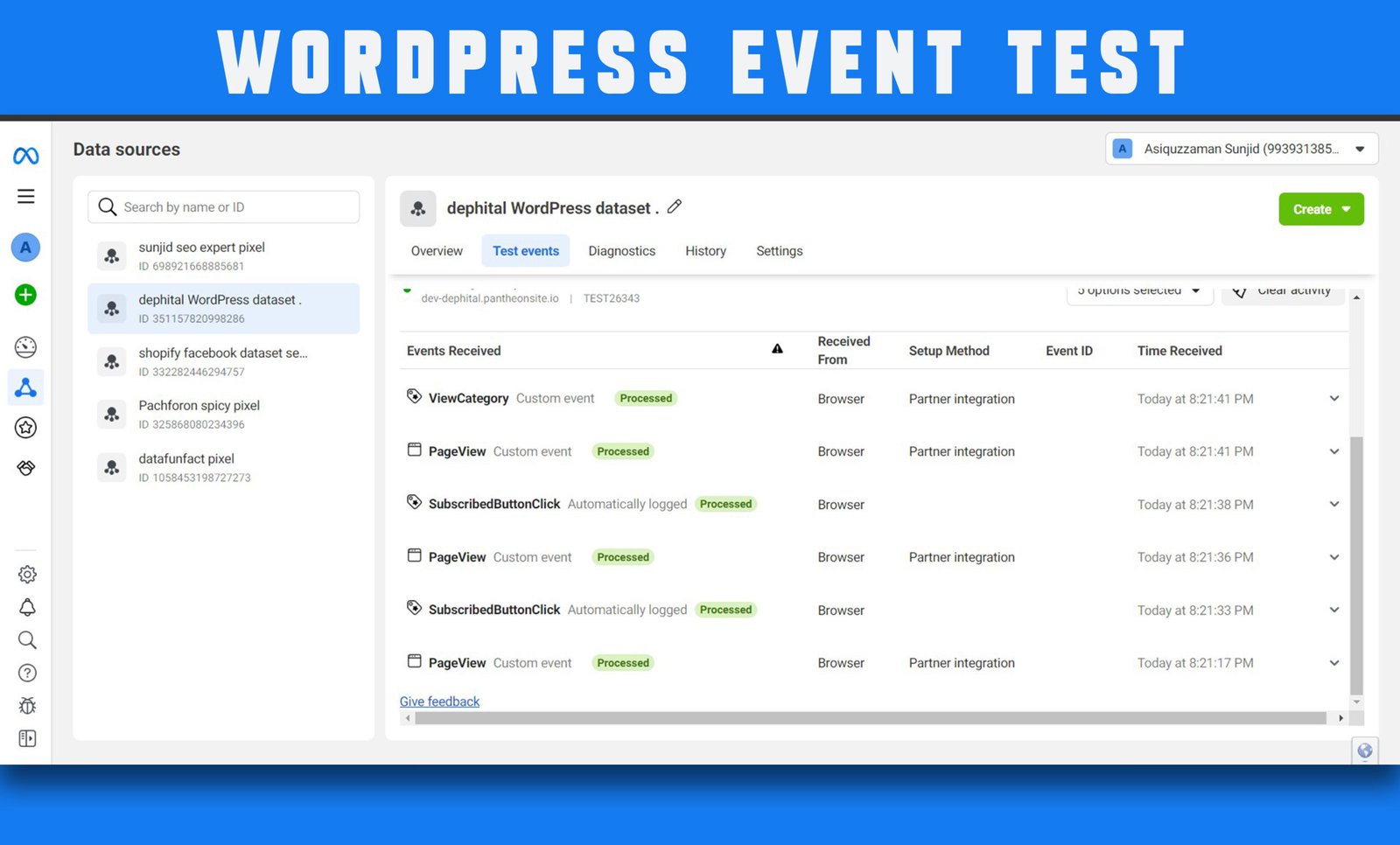This screenshot has width=1400, height=845.
Task: Click the vertical scrollbar thumb of events table
Action: [1356, 564]
